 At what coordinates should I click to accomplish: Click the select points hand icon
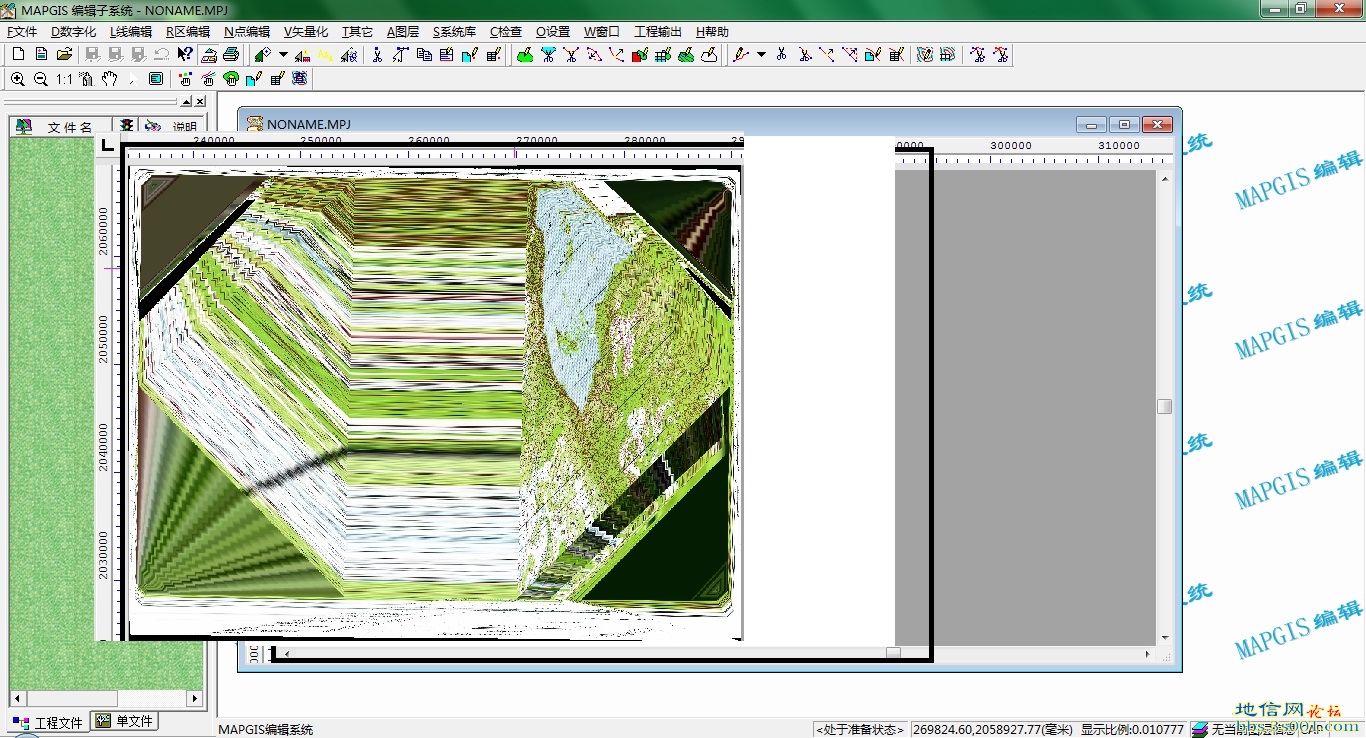[x=186, y=78]
